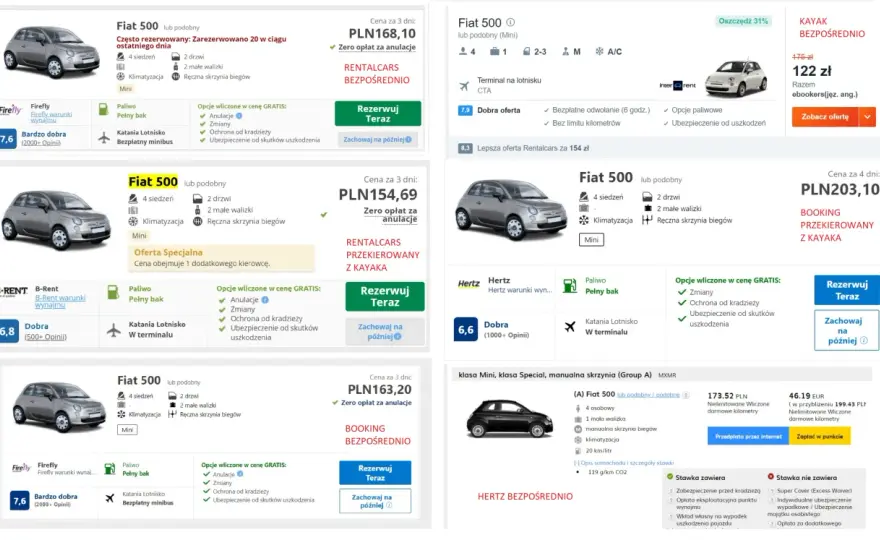
Task: Open dropdown arrow beside Zobacz ofertę
Action: coord(868,117)
